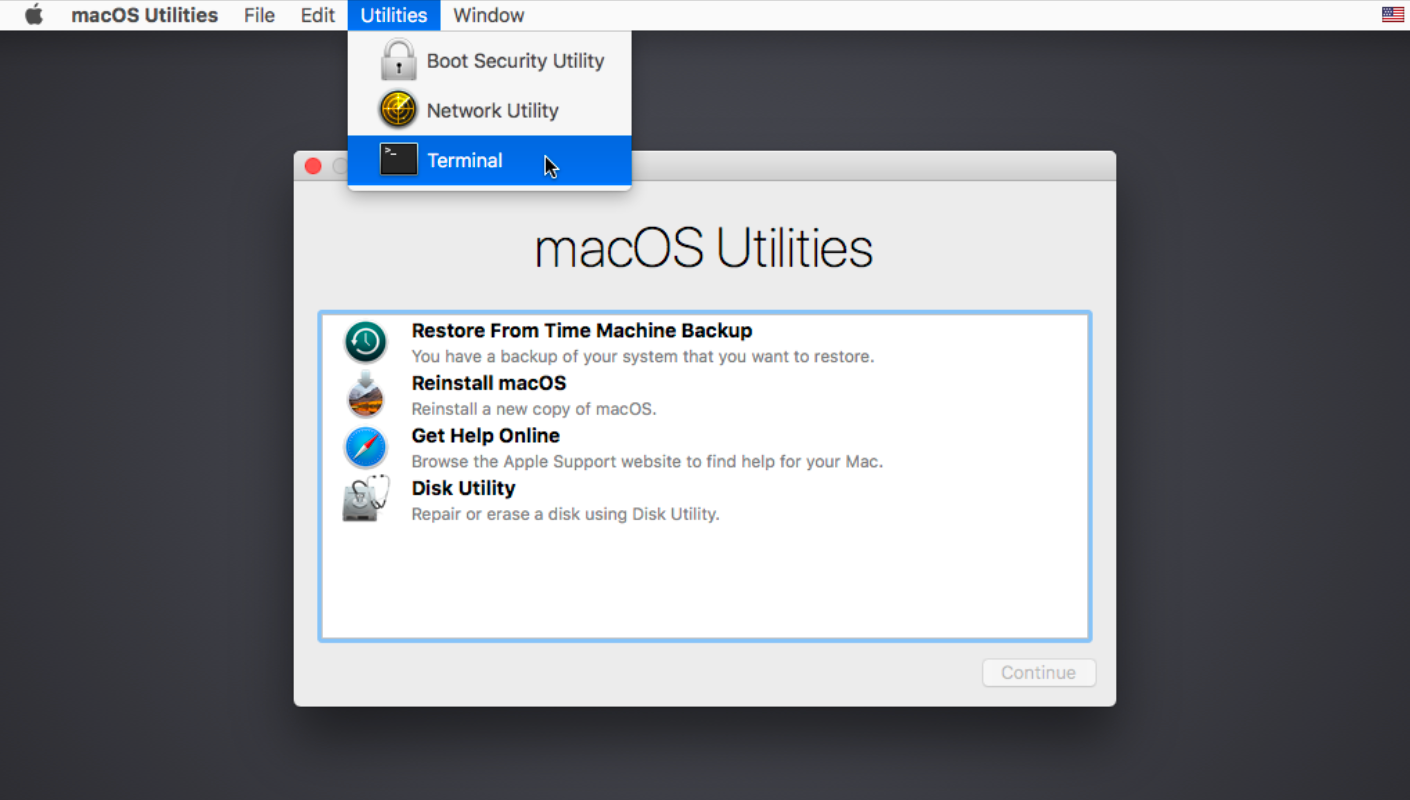Choose Boot Security Utility from menu
This screenshot has height=800, width=1410.
pos(490,60)
